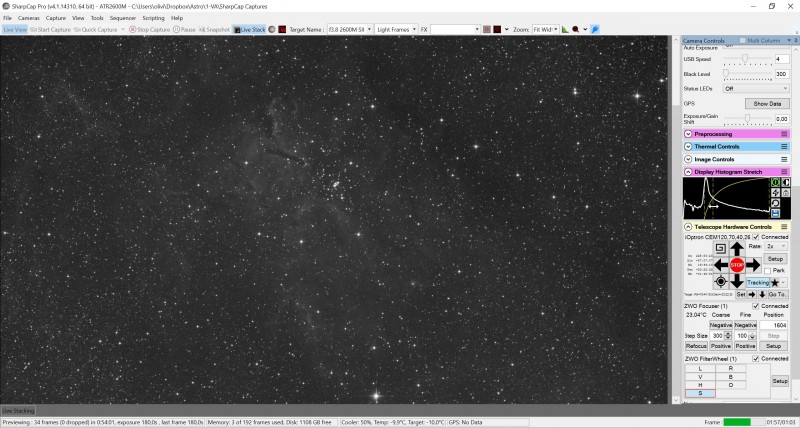
Task: Click the green auto-stretch icon in histogram panel
Action: pyautogui.click(x=775, y=182)
